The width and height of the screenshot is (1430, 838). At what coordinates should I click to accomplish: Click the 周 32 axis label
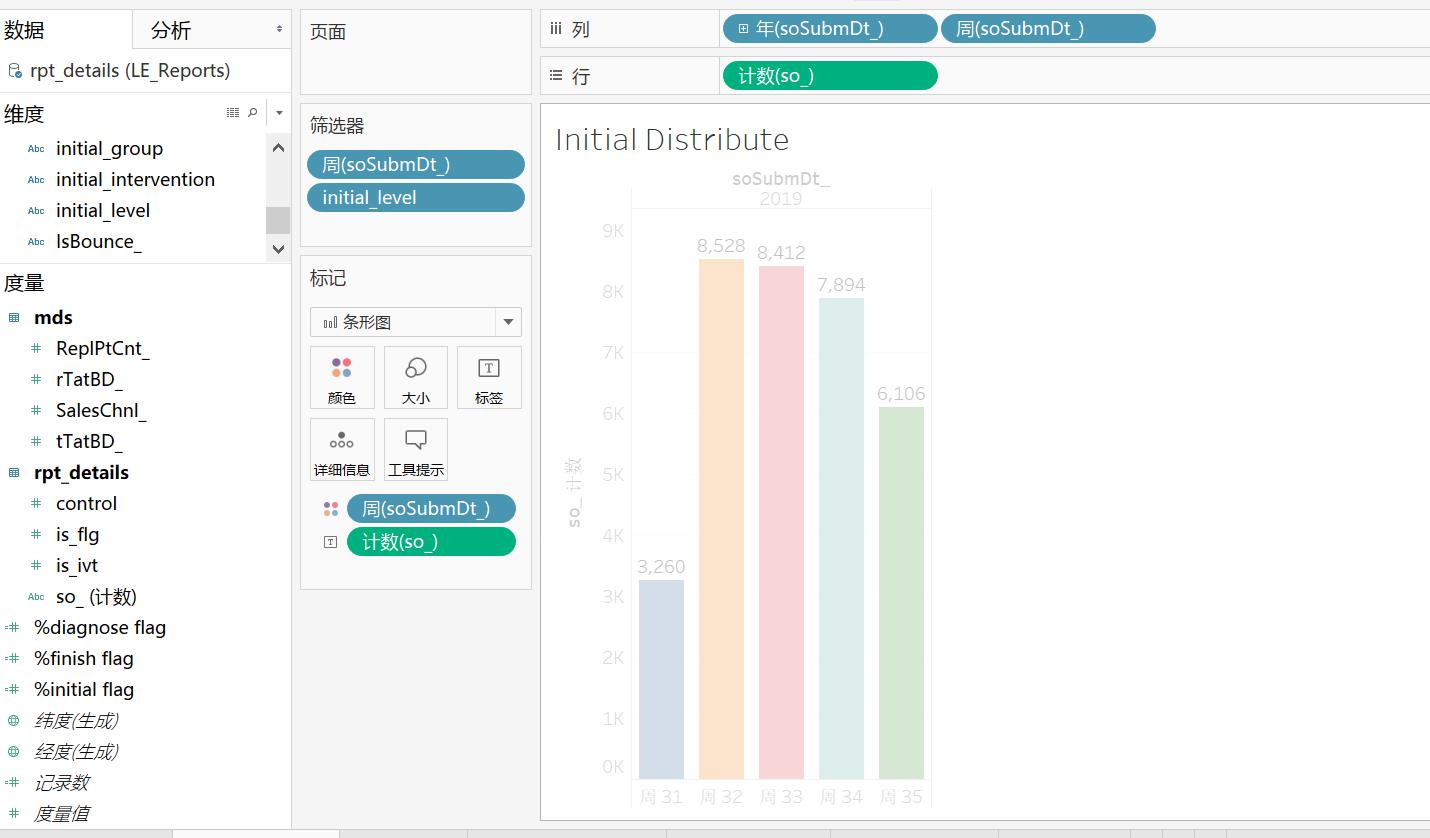(x=721, y=797)
